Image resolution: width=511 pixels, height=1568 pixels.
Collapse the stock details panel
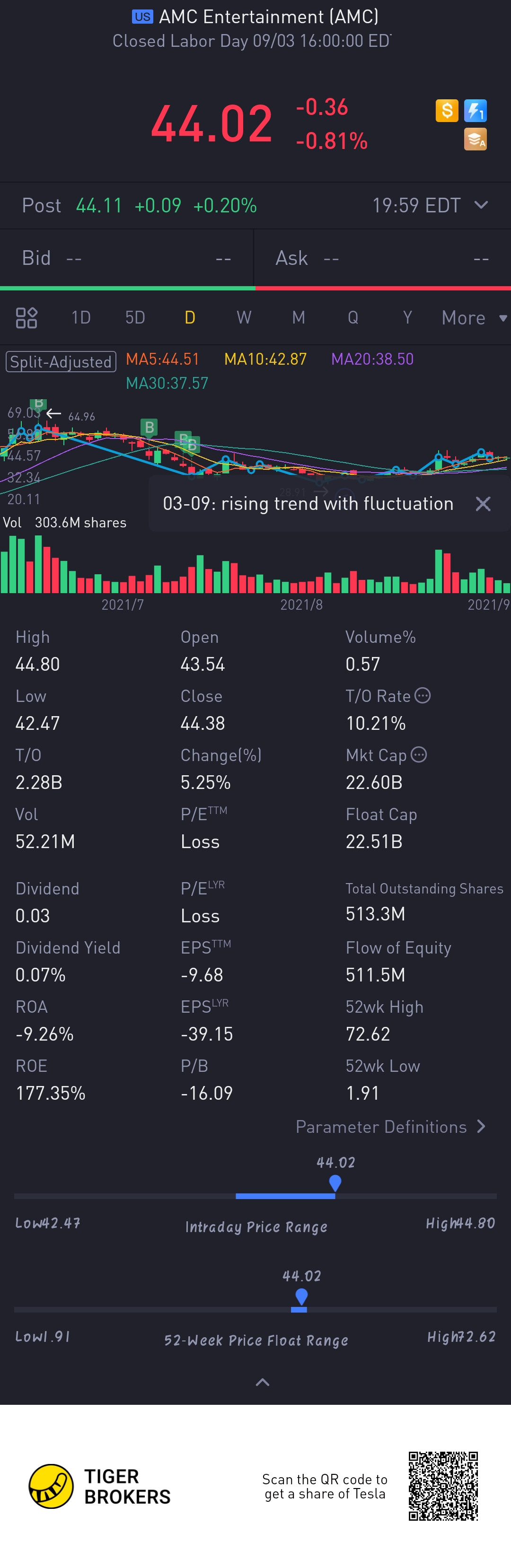(263, 1383)
